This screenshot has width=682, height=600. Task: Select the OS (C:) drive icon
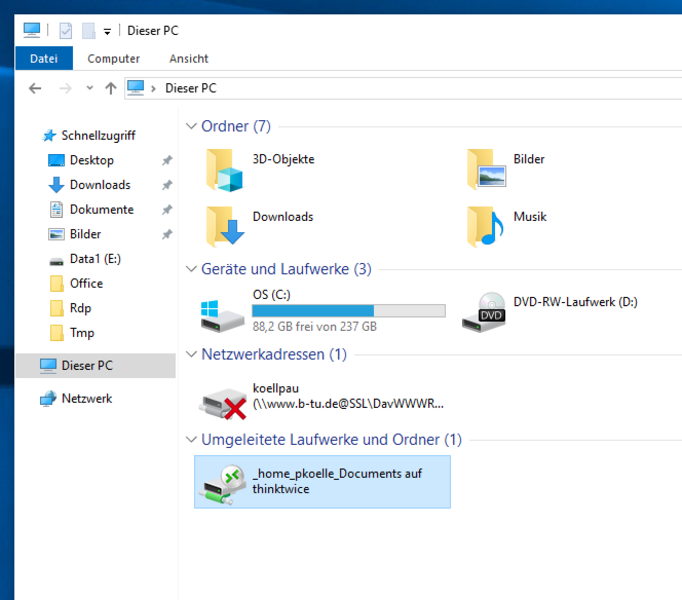[222, 312]
